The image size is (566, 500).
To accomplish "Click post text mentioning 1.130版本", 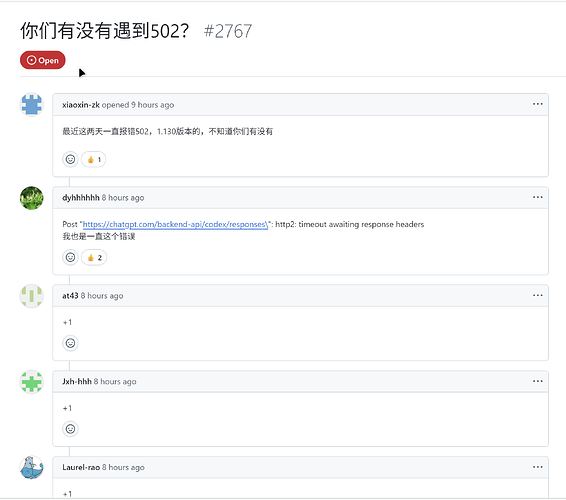I will click(167, 131).
